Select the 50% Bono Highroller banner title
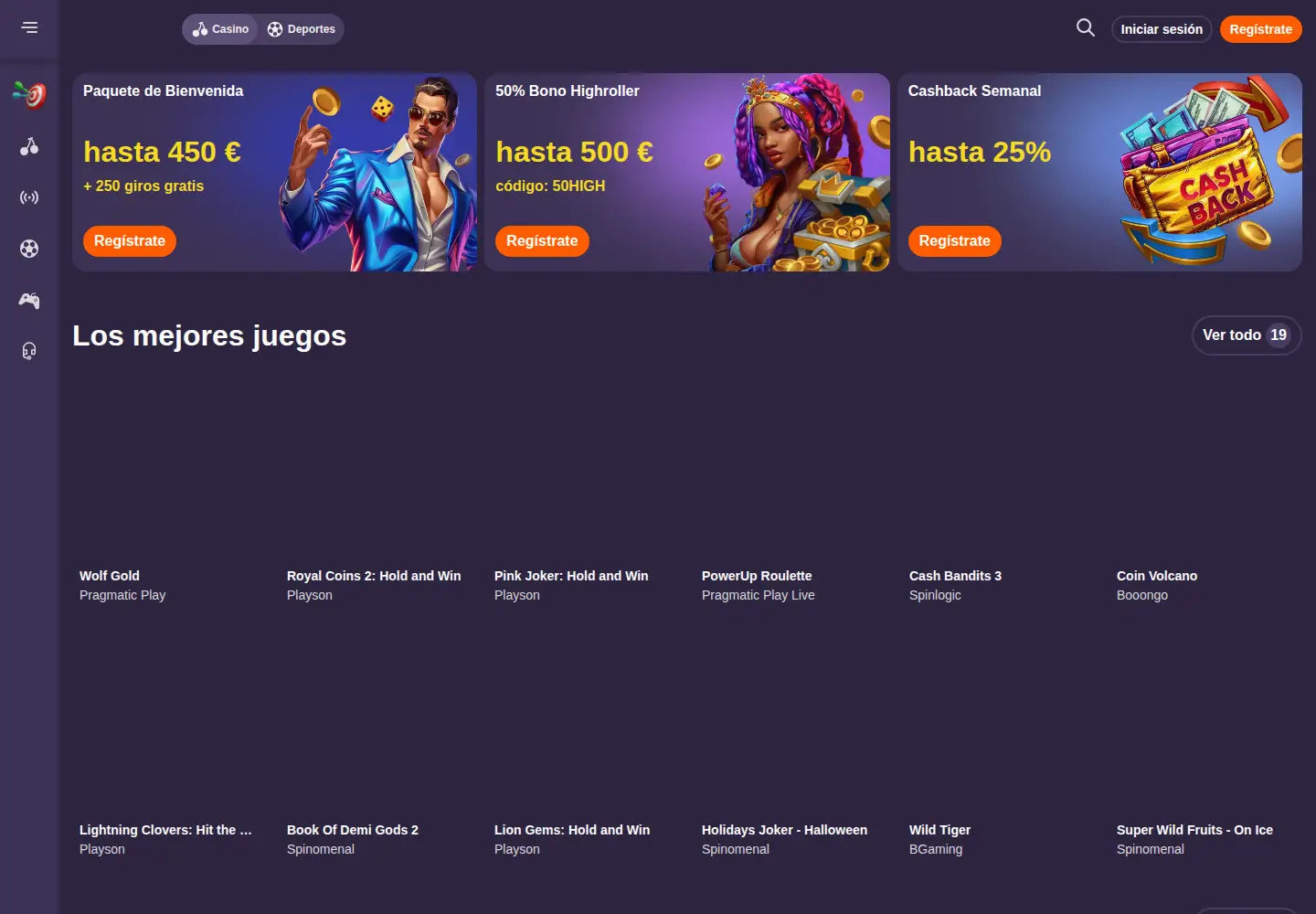The width and height of the screenshot is (1316, 914). [568, 91]
